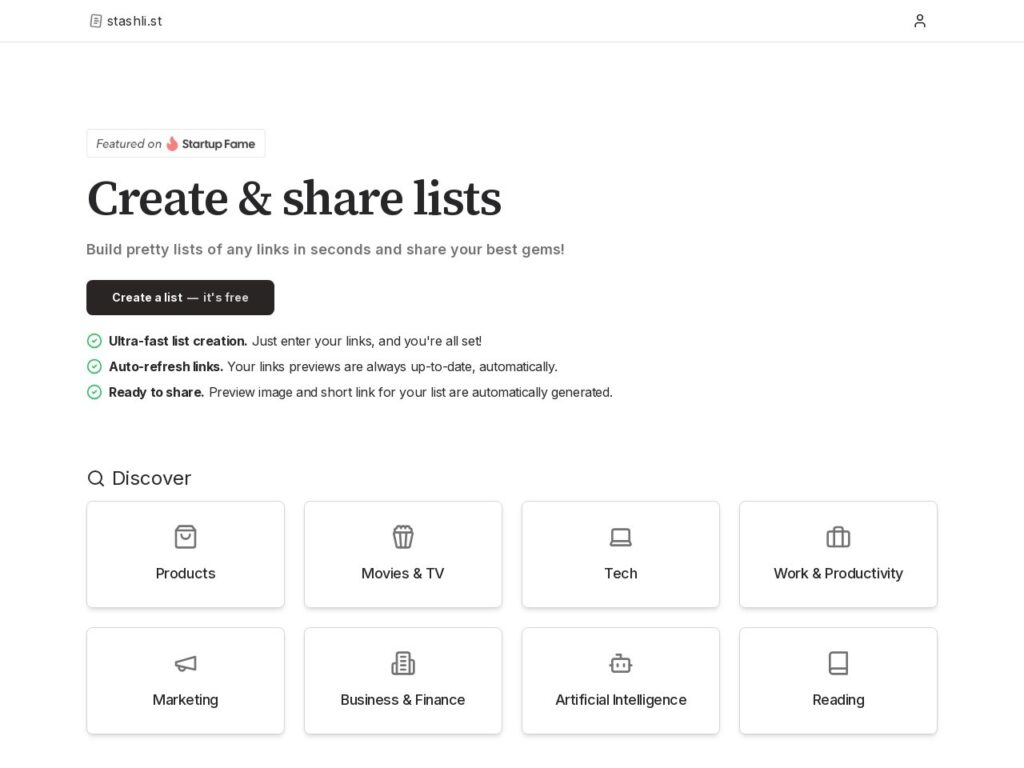This screenshot has height=768, width=1024.
Task: Click the Create & share lists heading
Action: 295,198
